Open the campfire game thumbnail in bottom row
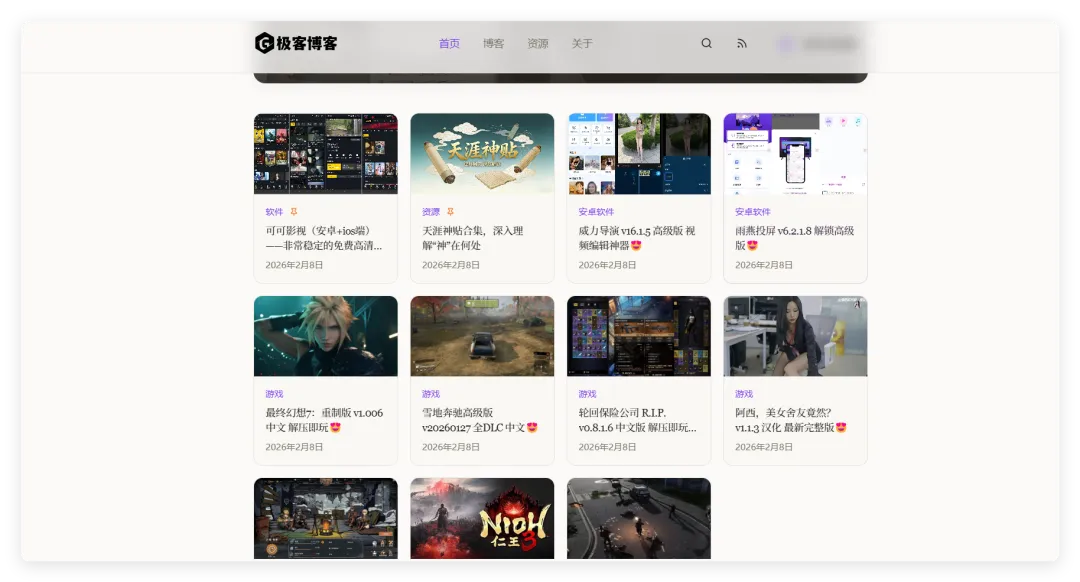 pyautogui.click(x=326, y=518)
